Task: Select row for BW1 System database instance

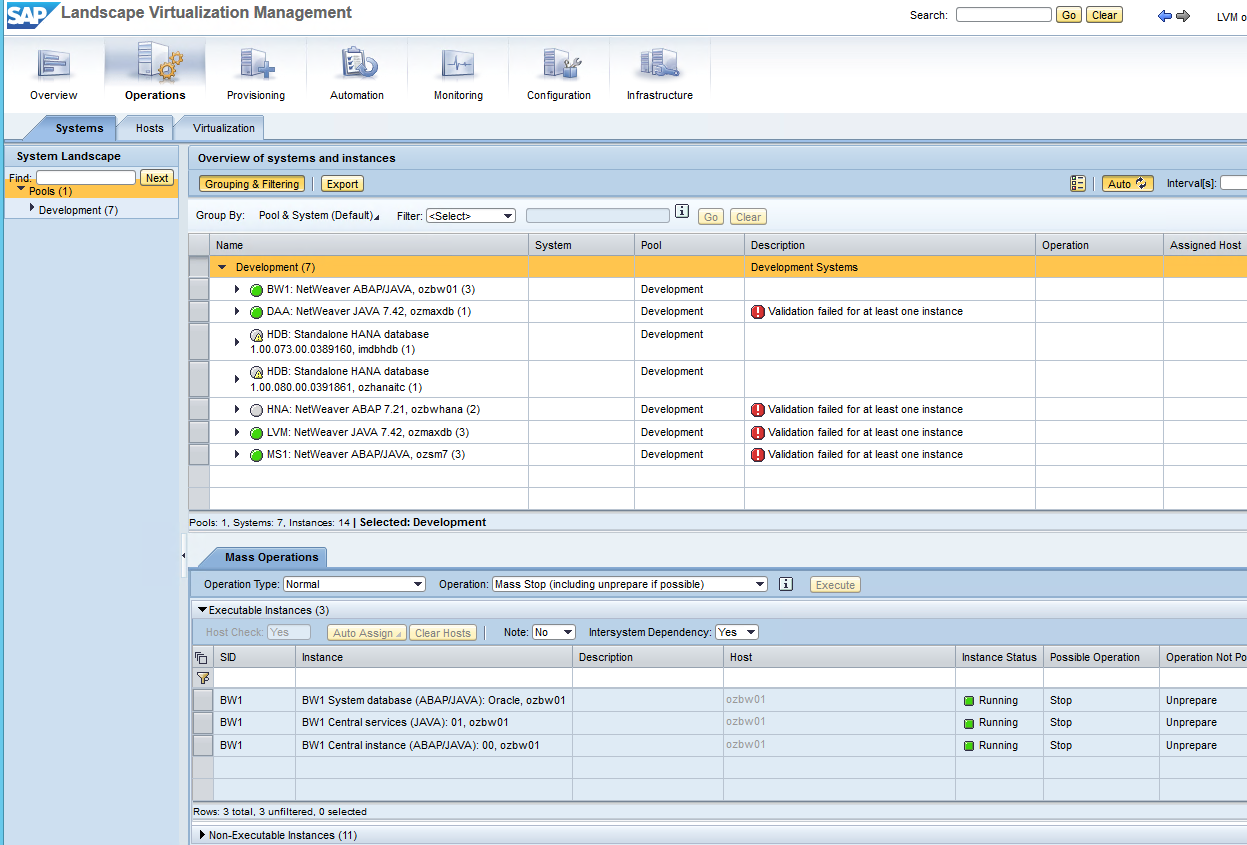Action: [203, 700]
